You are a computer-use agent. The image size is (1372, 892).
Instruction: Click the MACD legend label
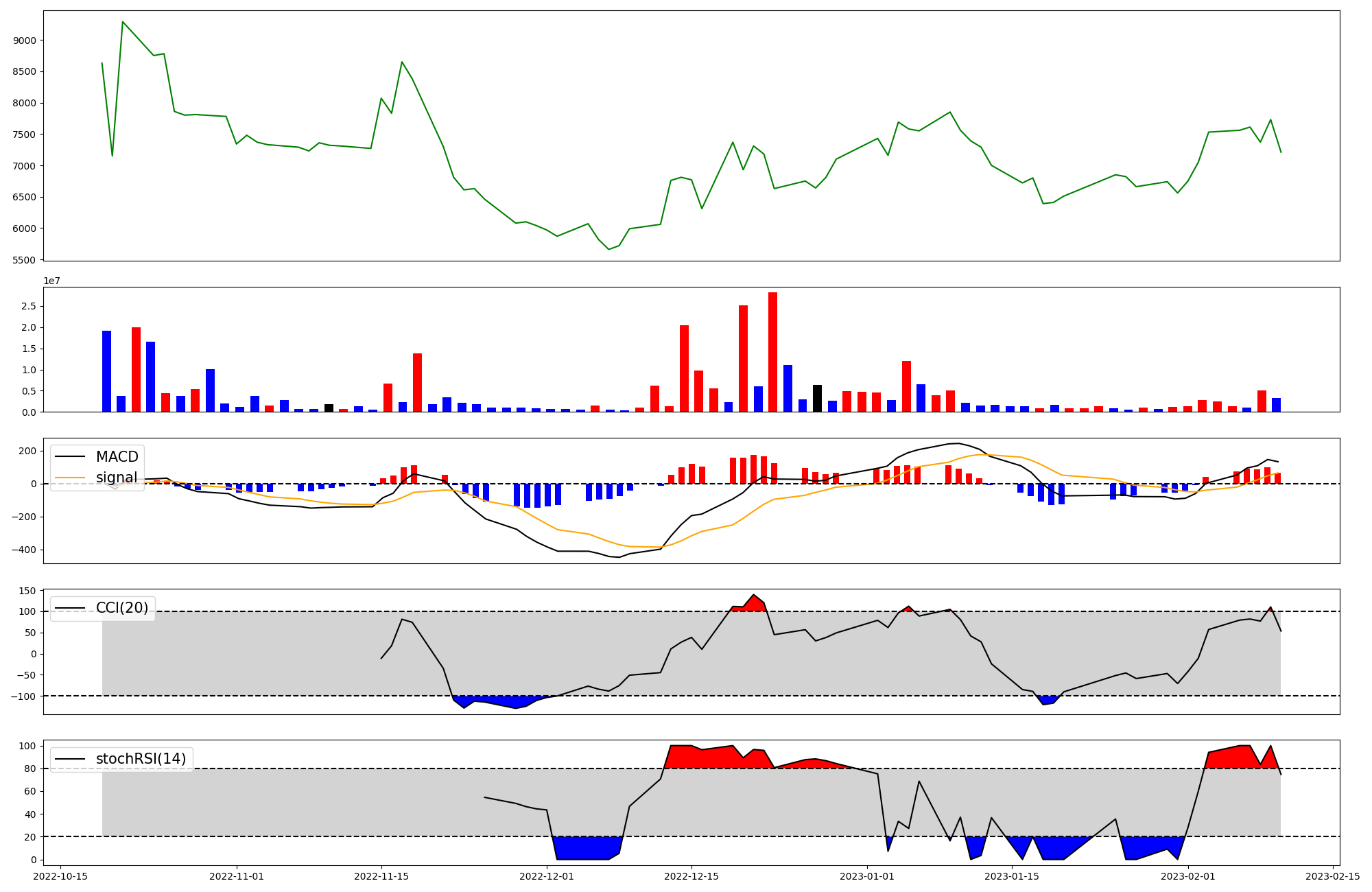pyautogui.click(x=117, y=457)
